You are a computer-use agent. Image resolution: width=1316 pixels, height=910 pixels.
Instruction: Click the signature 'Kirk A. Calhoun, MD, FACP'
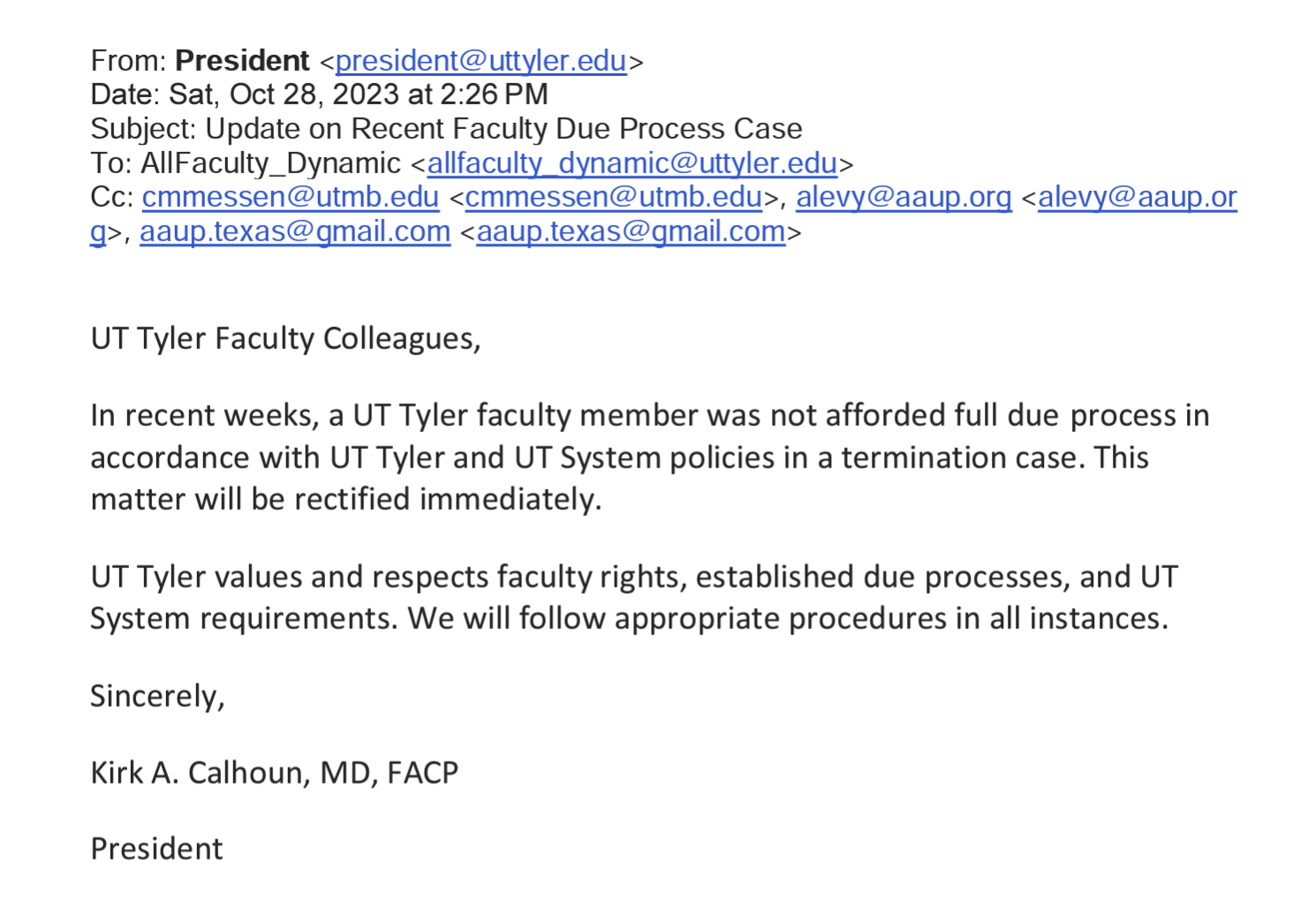(x=274, y=773)
